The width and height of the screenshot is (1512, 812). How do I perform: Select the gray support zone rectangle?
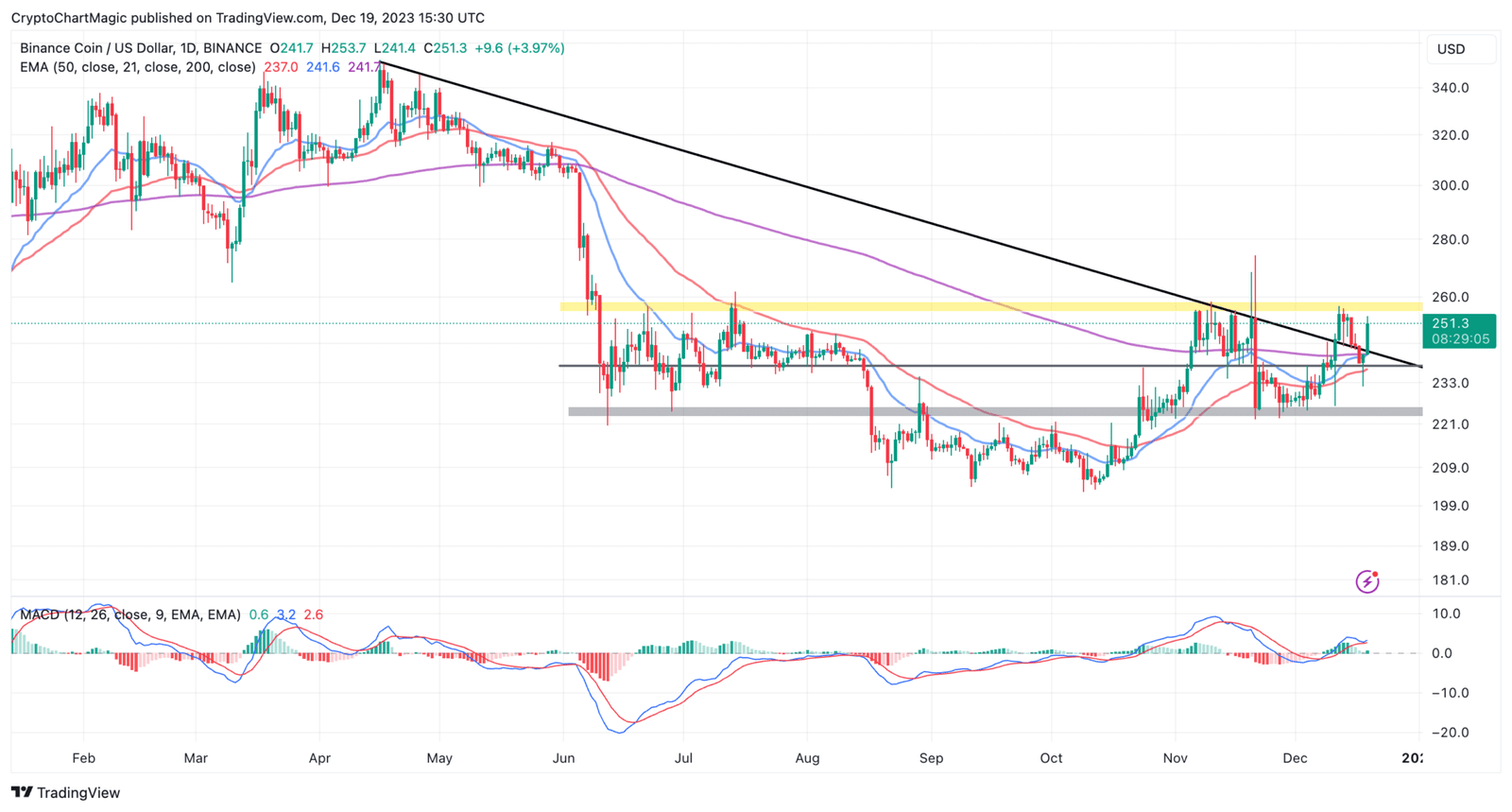click(x=945, y=411)
